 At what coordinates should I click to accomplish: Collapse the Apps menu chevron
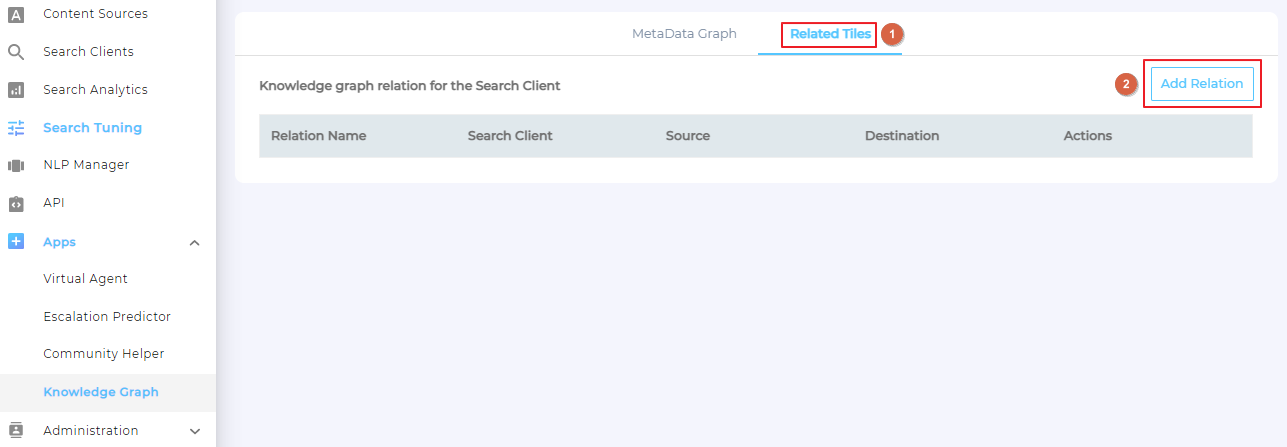pyautogui.click(x=195, y=243)
